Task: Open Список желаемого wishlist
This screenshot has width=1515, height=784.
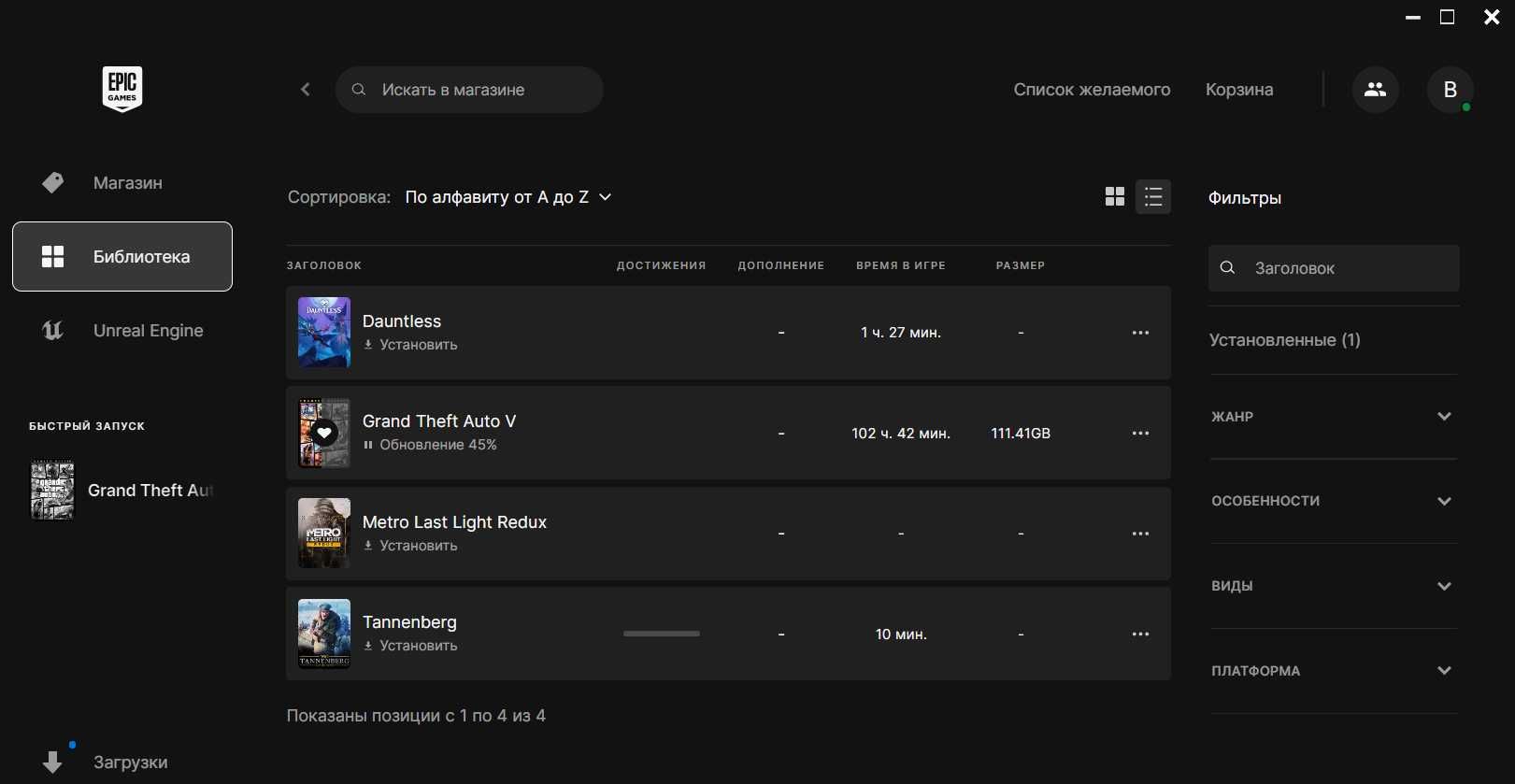Action: point(1092,90)
